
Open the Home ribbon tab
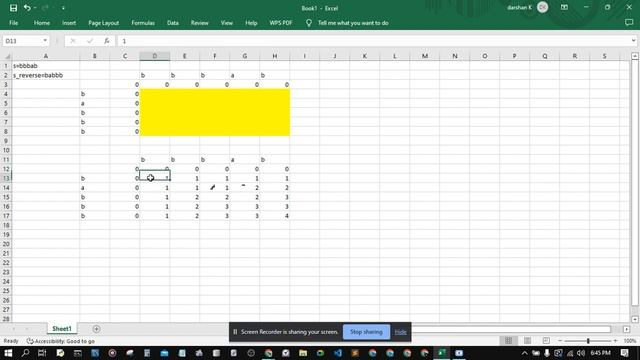(x=42, y=23)
